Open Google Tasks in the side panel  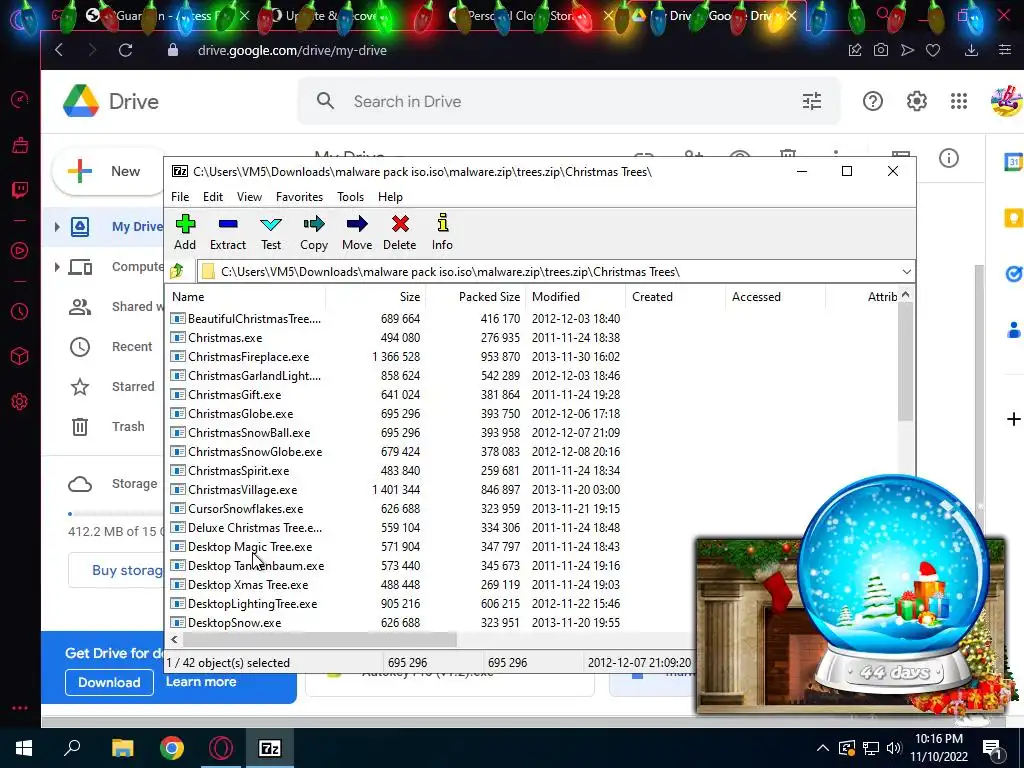1013,273
